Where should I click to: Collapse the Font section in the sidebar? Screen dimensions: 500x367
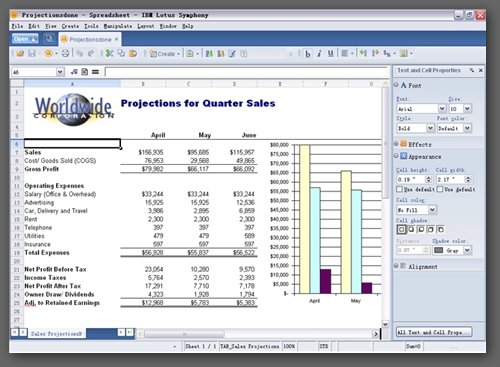pos(396,85)
